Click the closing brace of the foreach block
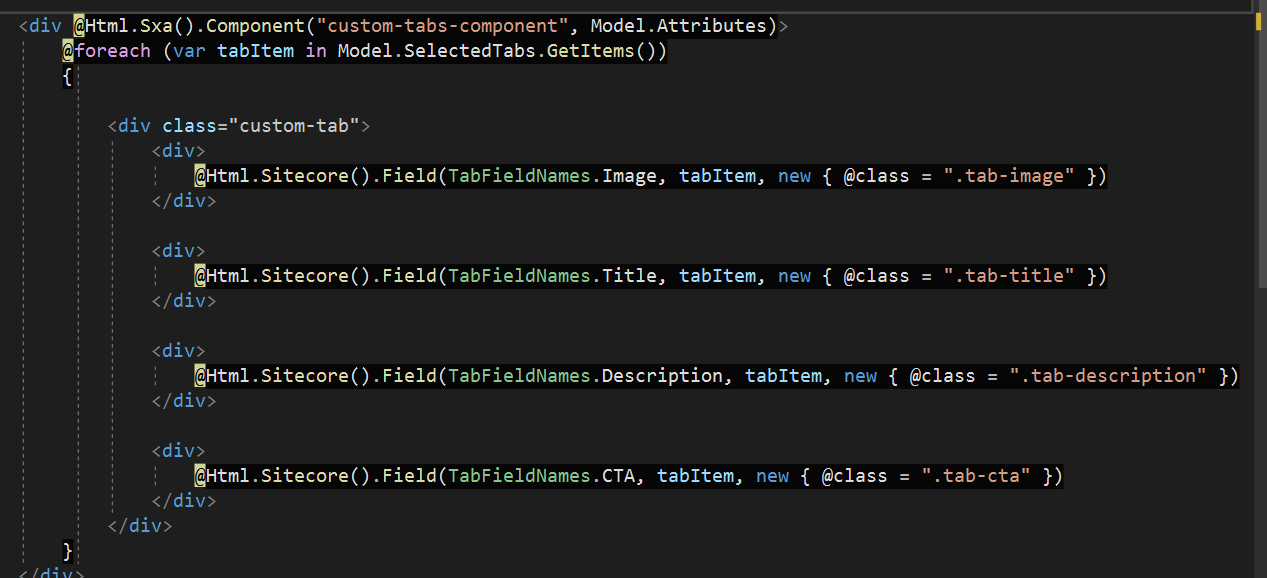The width and height of the screenshot is (1267, 578). click(x=67, y=551)
